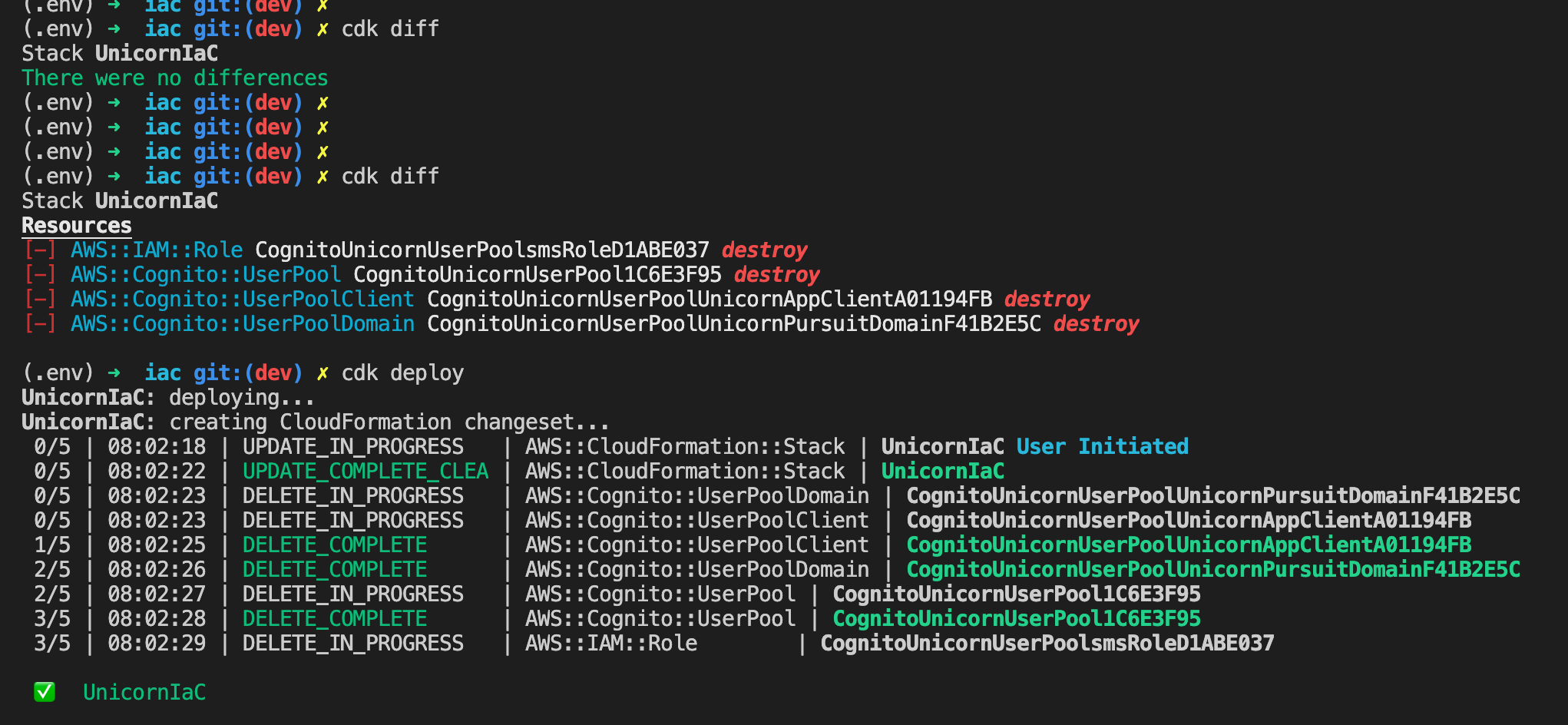
Task: Click the 'cdk deploy' command text
Action: [x=402, y=373]
